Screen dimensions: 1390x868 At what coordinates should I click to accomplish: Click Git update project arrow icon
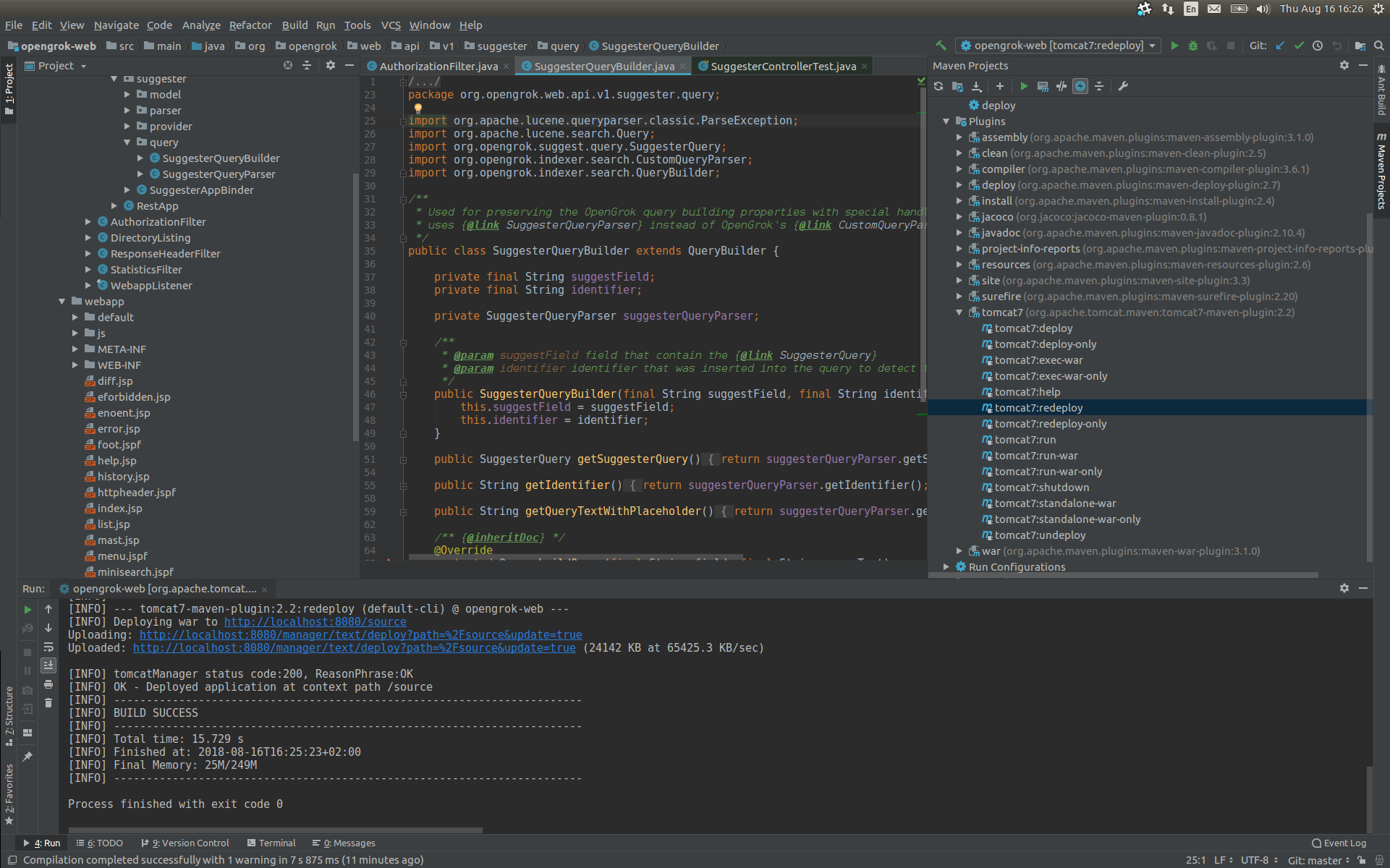[x=1280, y=46]
